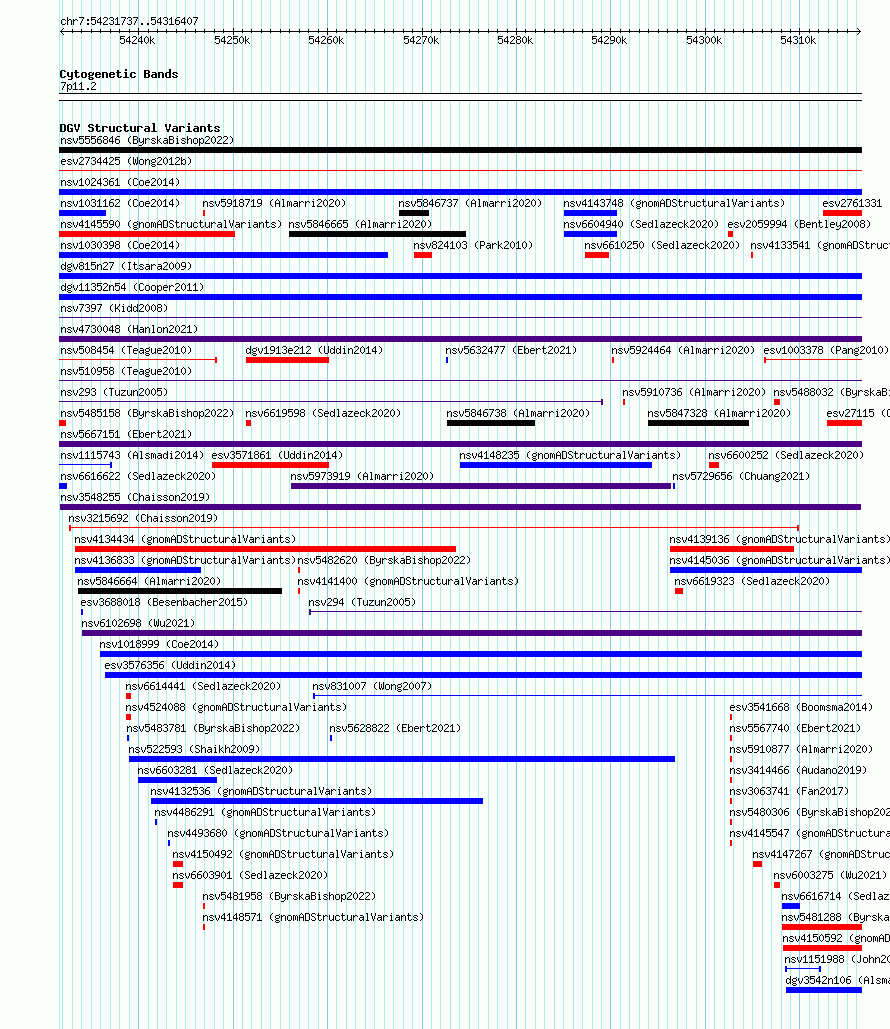Click the blue nsv4132536 variant bar

(x=317, y=801)
